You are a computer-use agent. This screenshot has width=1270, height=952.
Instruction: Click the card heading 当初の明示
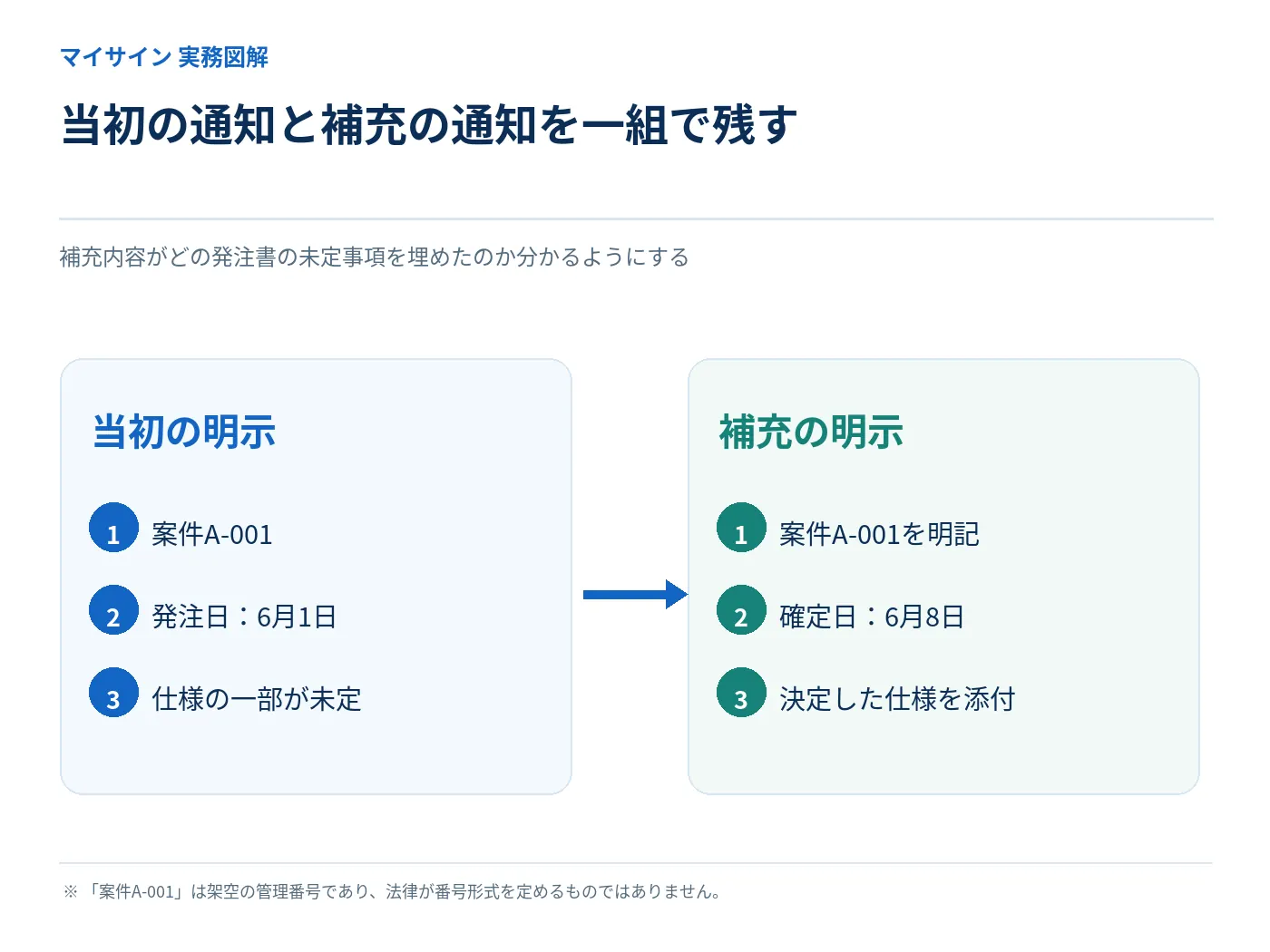pyautogui.click(x=184, y=432)
